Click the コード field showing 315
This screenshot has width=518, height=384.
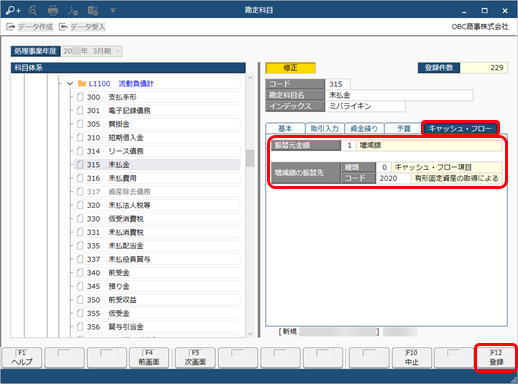tap(337, 84)
